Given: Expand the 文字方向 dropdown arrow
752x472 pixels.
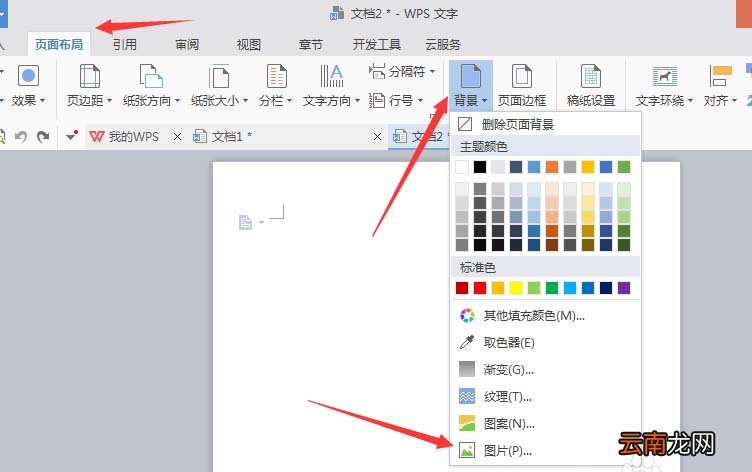Looking at the screenshot, I should pyautogui.click(x=357, y=101).
